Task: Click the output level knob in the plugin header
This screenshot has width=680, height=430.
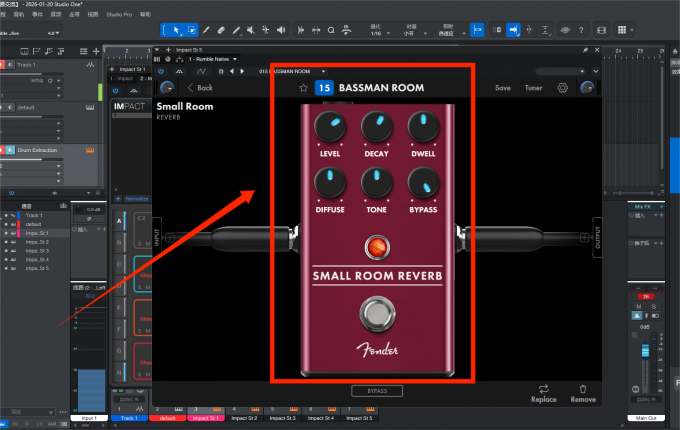Action: tap(587, 88)
